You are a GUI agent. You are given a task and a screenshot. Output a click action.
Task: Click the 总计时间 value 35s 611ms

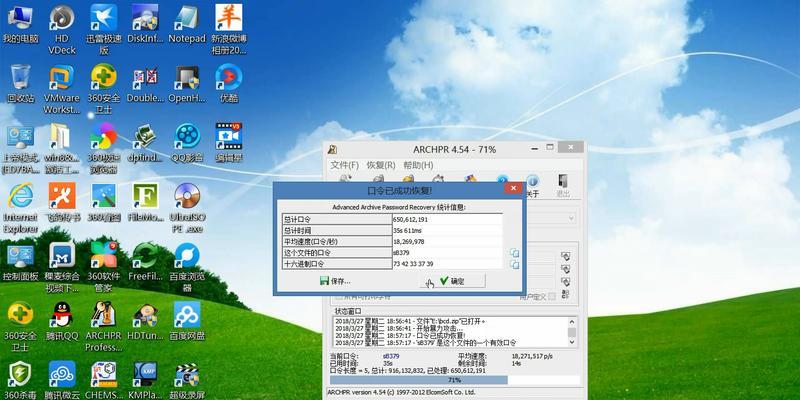tap(447, 231)
